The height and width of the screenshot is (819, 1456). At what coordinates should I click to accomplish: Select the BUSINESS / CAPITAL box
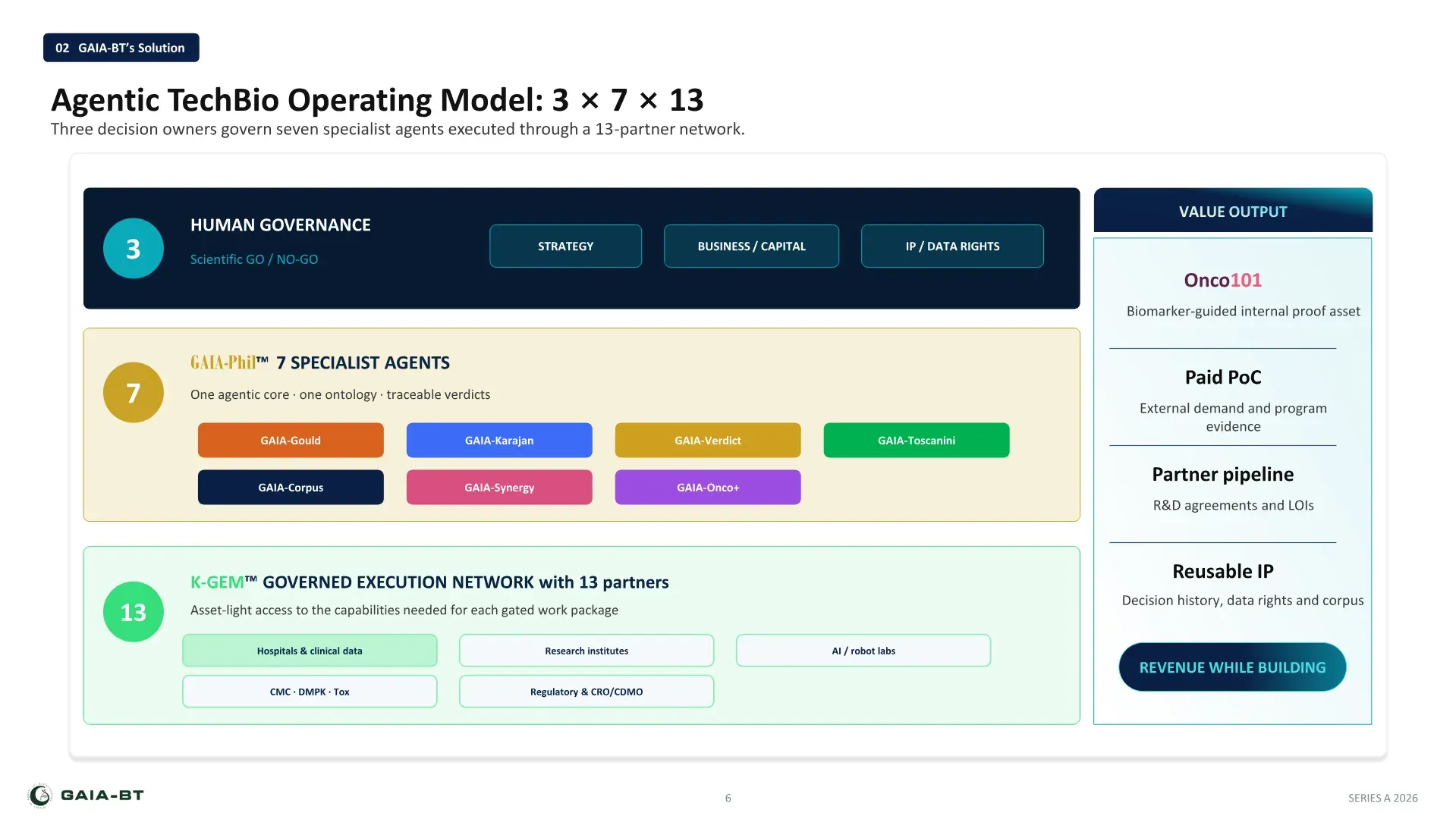[x=752, y=246]
